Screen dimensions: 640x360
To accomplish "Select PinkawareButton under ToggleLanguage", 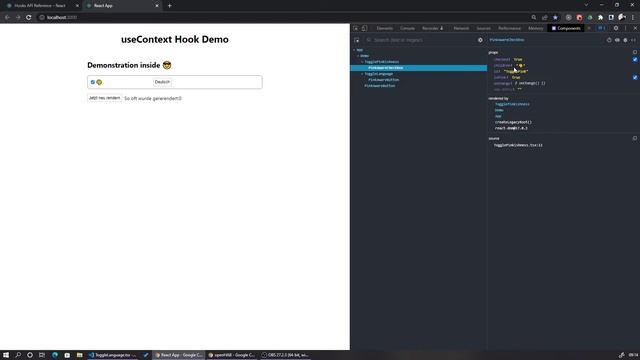I will click(383, 80).
